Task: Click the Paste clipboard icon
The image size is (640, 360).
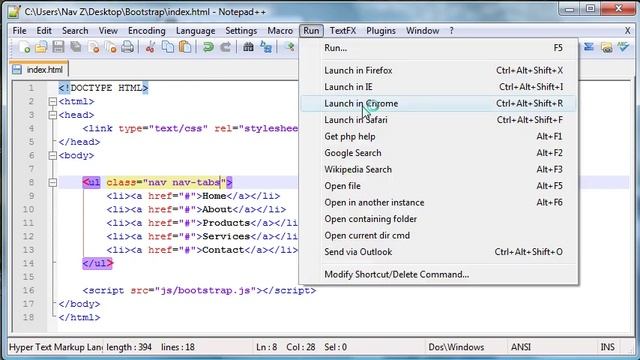Action: coord(185,47)
